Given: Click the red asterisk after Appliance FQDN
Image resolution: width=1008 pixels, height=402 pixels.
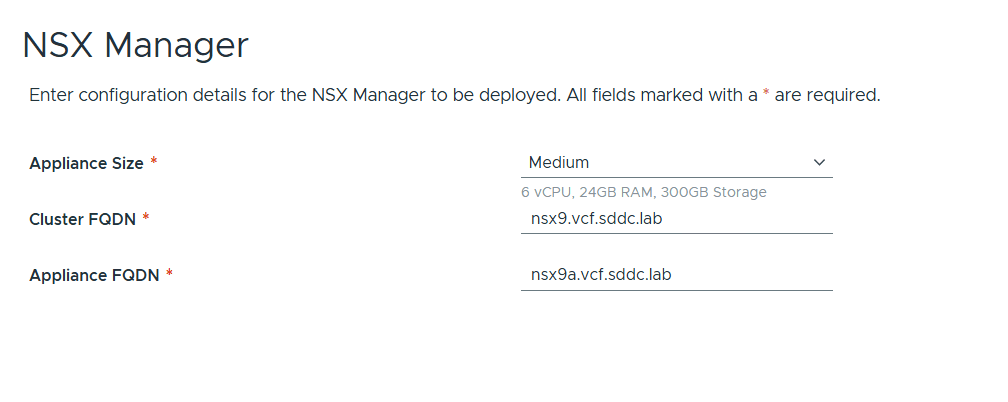Looking at the screenshot, I should 169,274.
